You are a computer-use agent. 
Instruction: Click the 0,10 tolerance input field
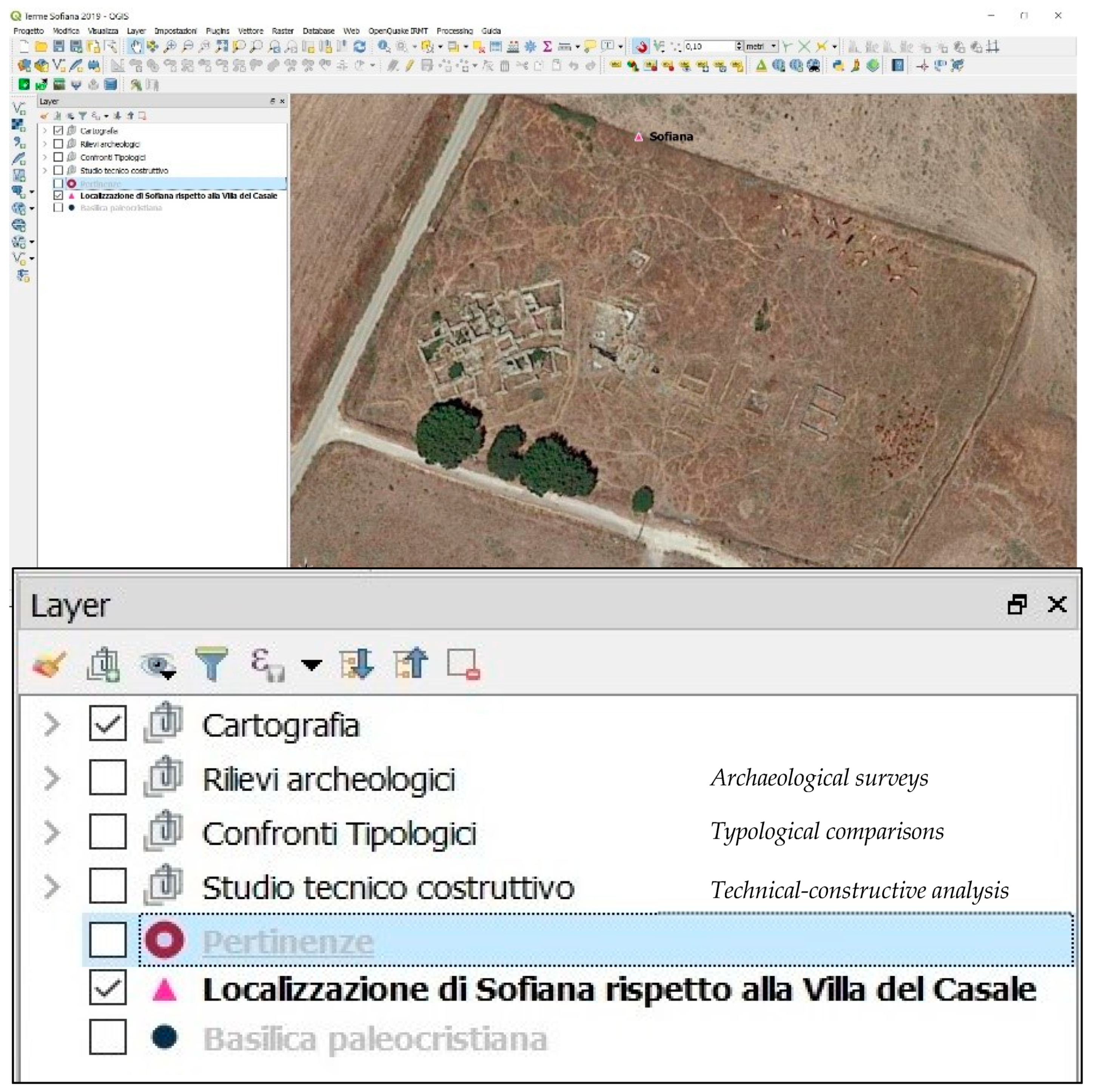point(708,46)
